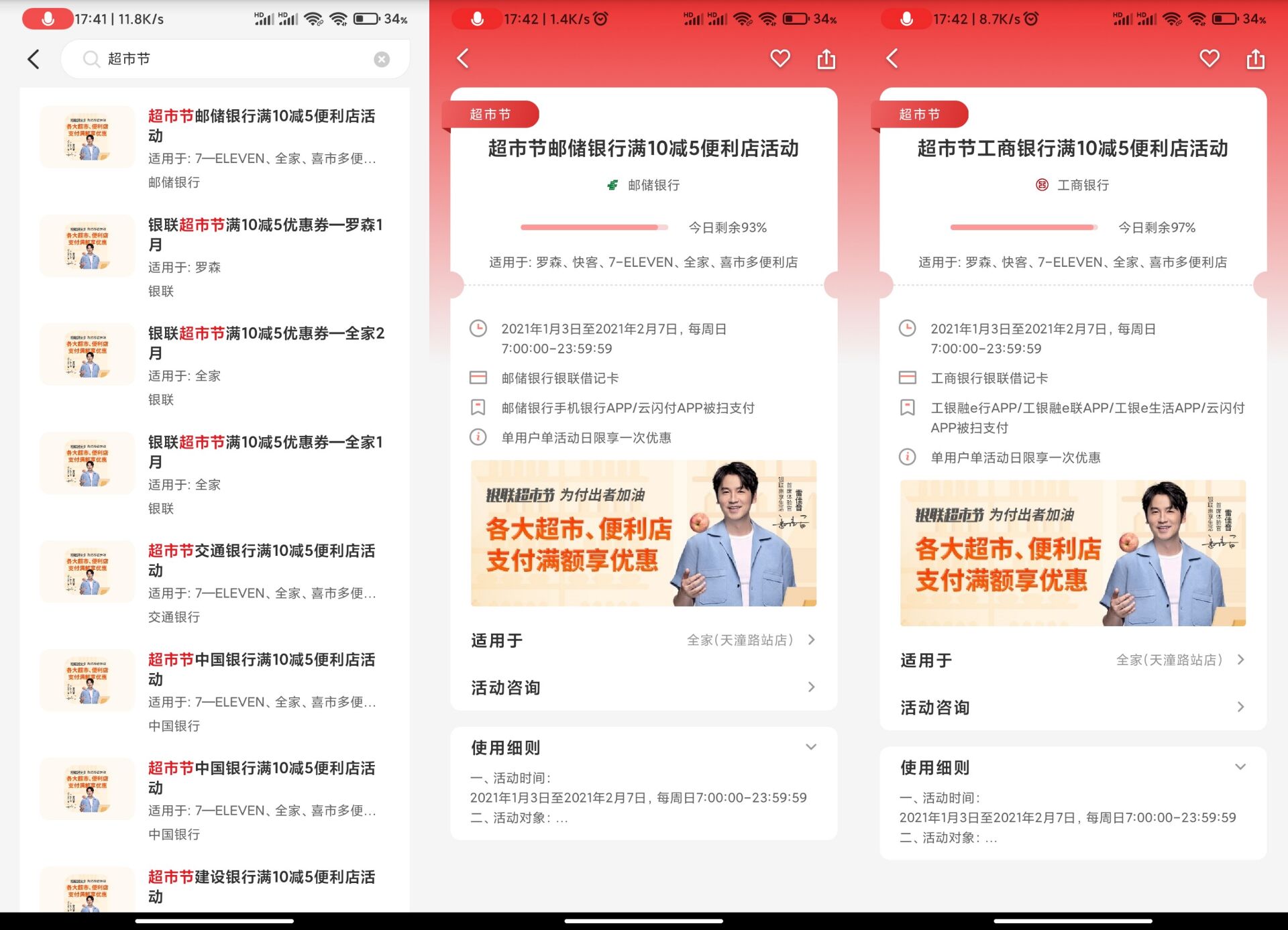Tap the 超市节 tag on 邮储银行 card
The image size is (1288, 930).
[490, 114]
